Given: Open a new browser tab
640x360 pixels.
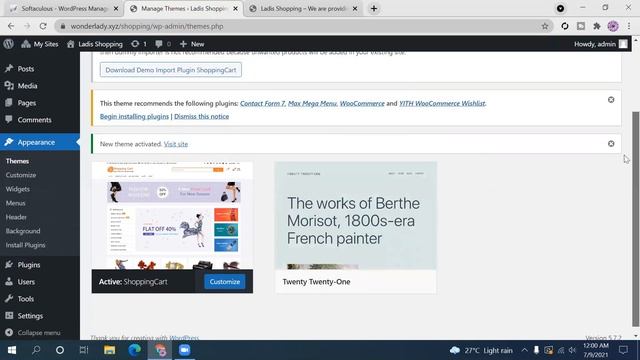Looking at the screenshot, I should click(374, 8).
